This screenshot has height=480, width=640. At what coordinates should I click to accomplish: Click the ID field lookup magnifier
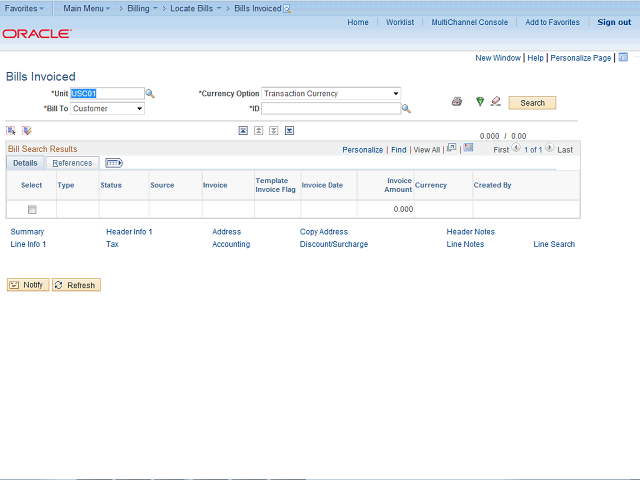(x=407, y=109)
